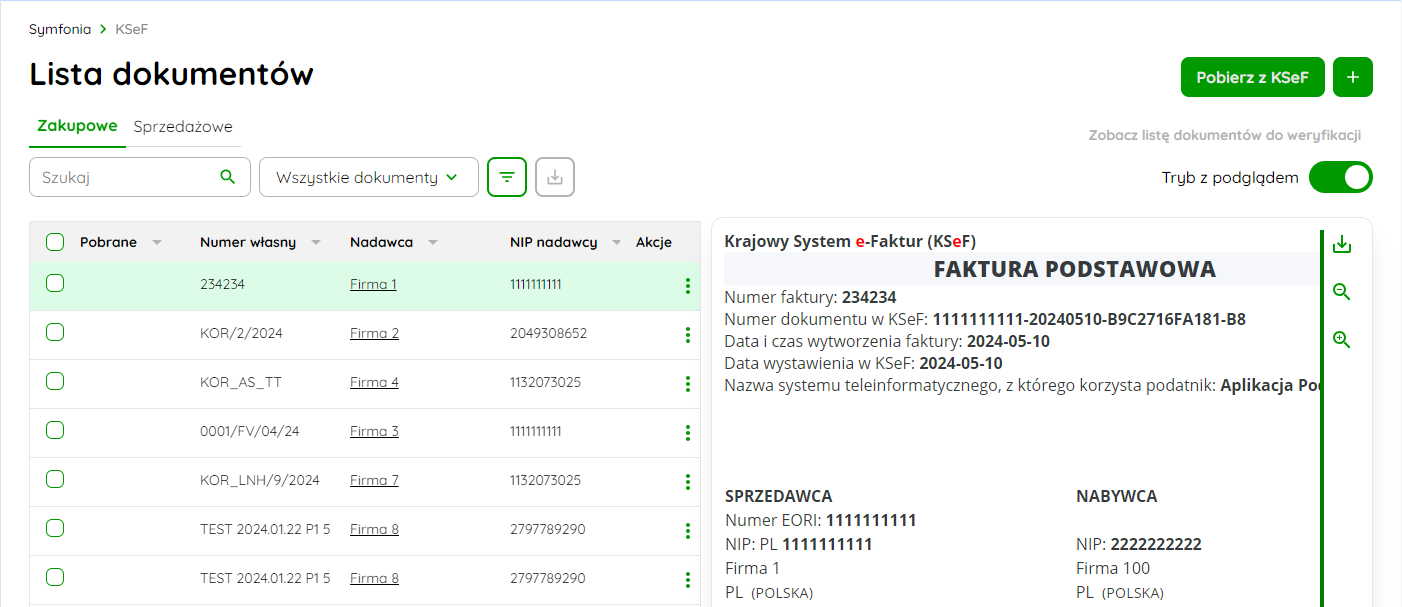Open the Nadawca column filter arrow
This screenshot has width=1402, height=607.
tap(433, 243)
